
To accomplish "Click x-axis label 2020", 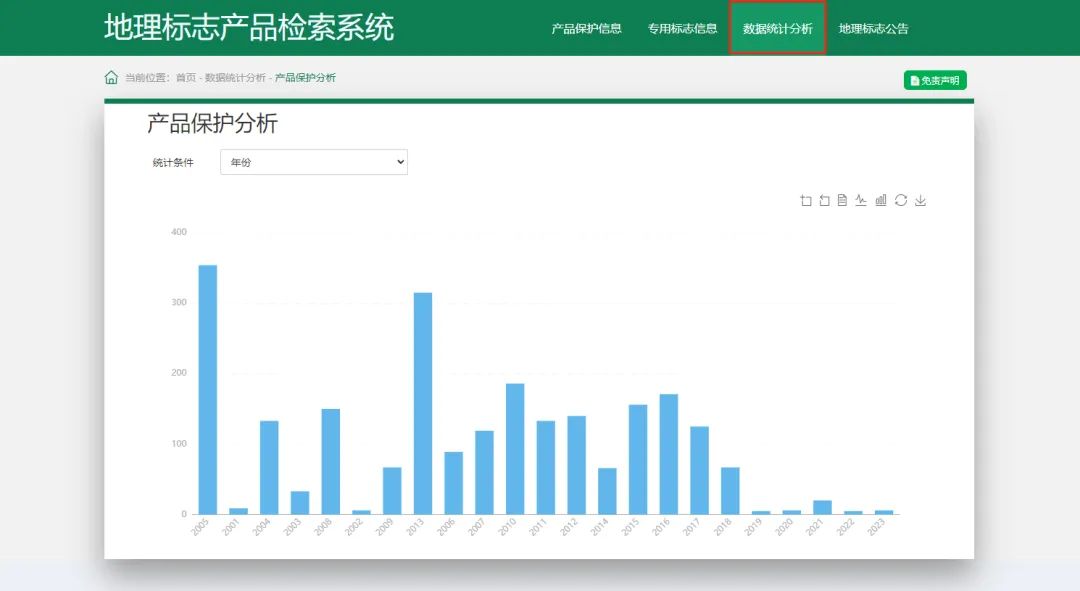I will tap(783, 528).
